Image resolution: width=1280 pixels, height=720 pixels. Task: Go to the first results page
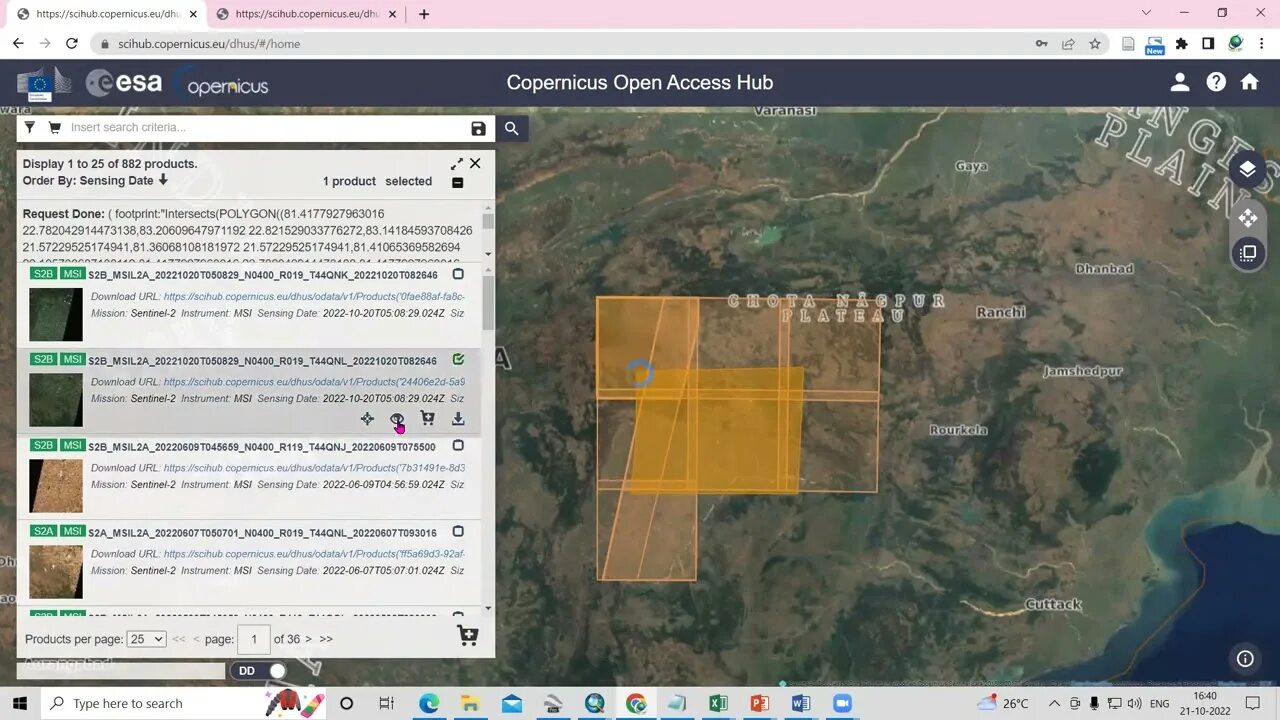(x=179, y=639)
